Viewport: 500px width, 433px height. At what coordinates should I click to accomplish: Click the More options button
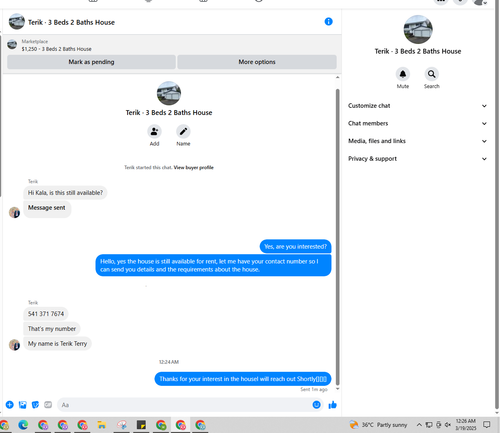click(x=257, y=62)
